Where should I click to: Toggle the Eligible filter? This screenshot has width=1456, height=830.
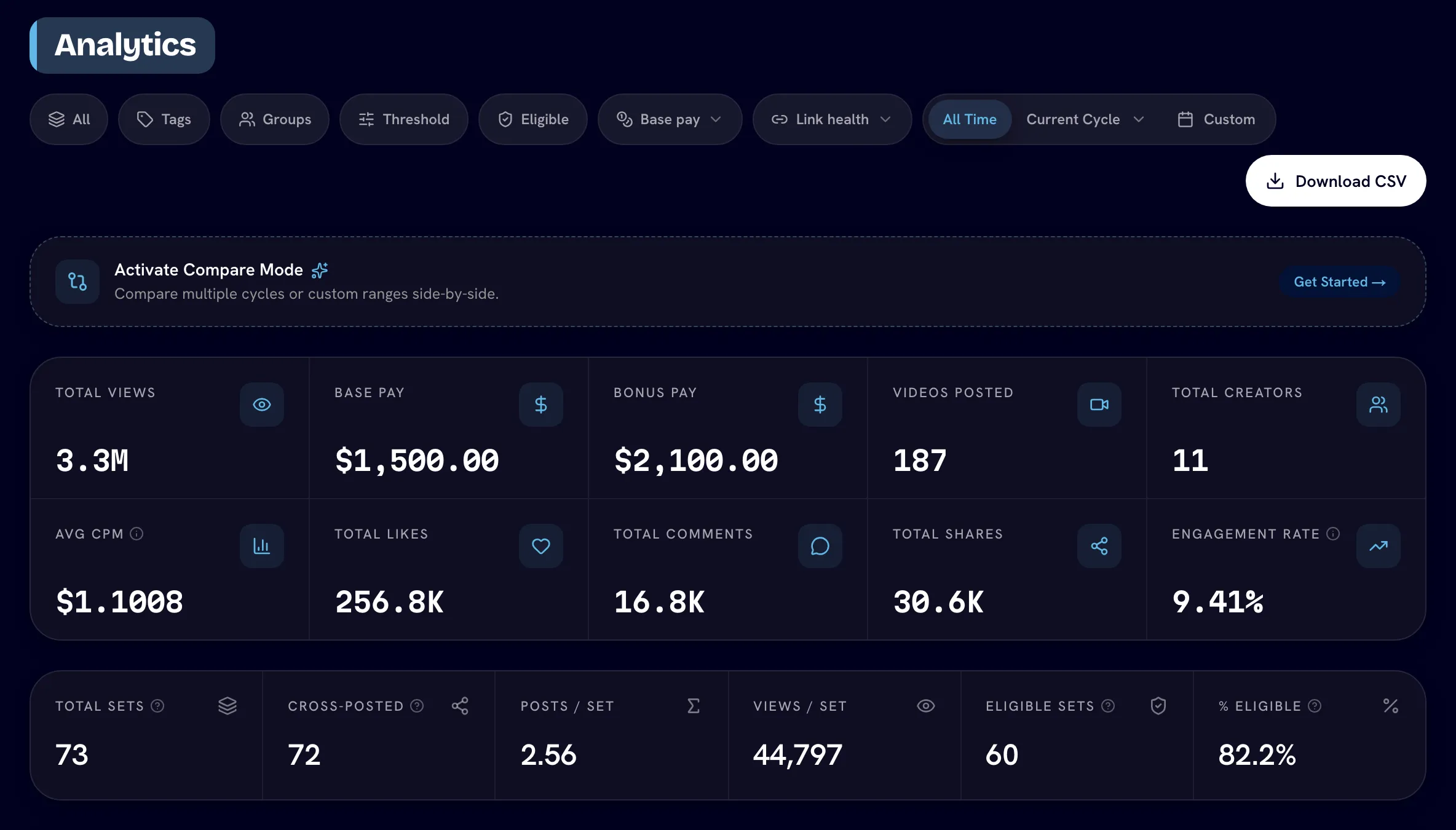(x=533, y=119)
